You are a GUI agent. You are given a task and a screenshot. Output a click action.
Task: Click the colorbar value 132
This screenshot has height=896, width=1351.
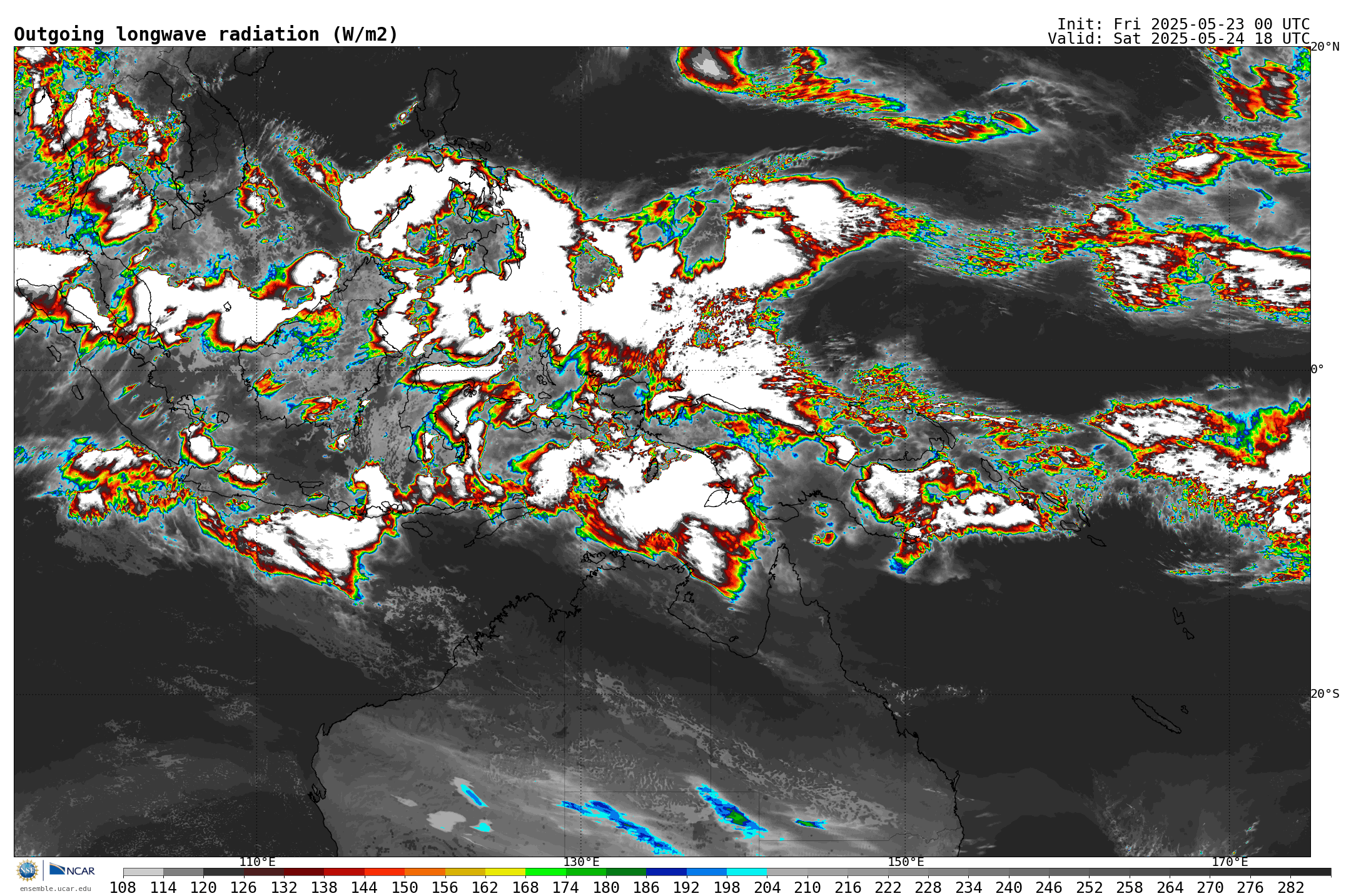(284, 887)
